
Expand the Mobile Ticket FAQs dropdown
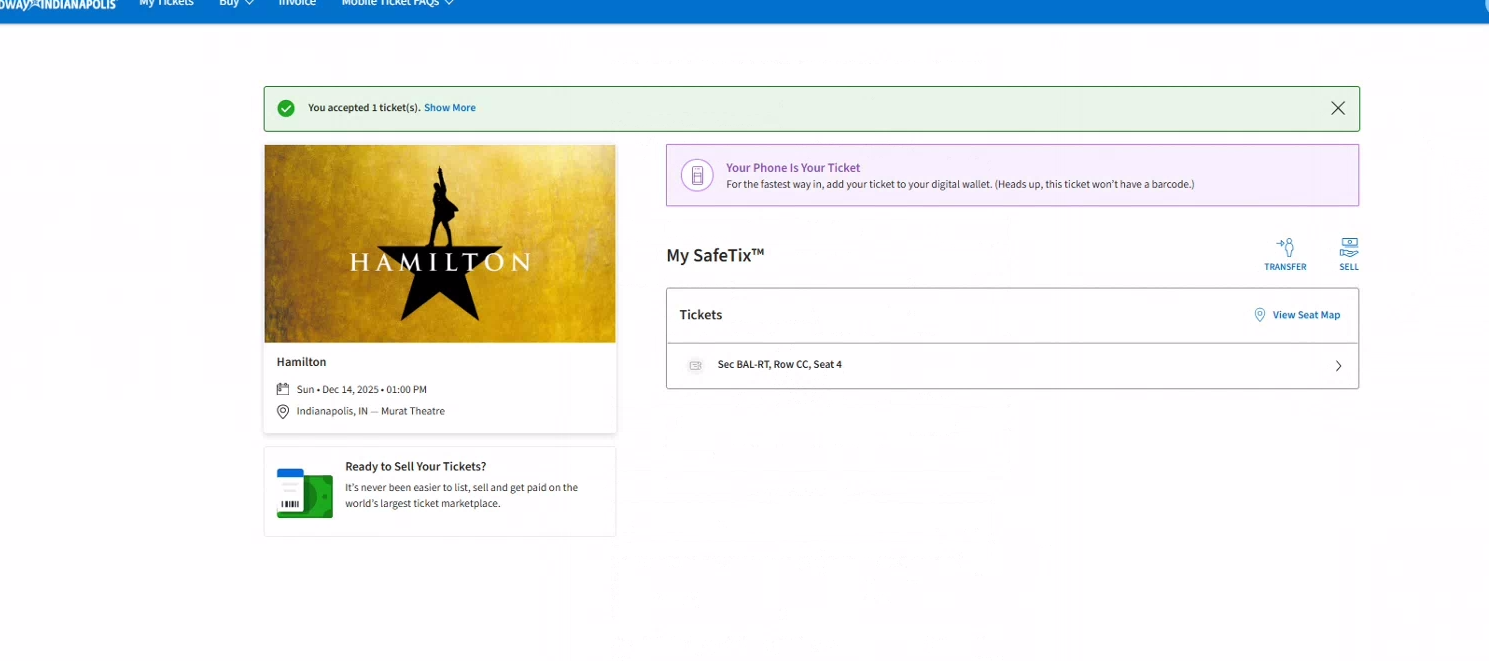pyautogui.click(x=398, y=3)
